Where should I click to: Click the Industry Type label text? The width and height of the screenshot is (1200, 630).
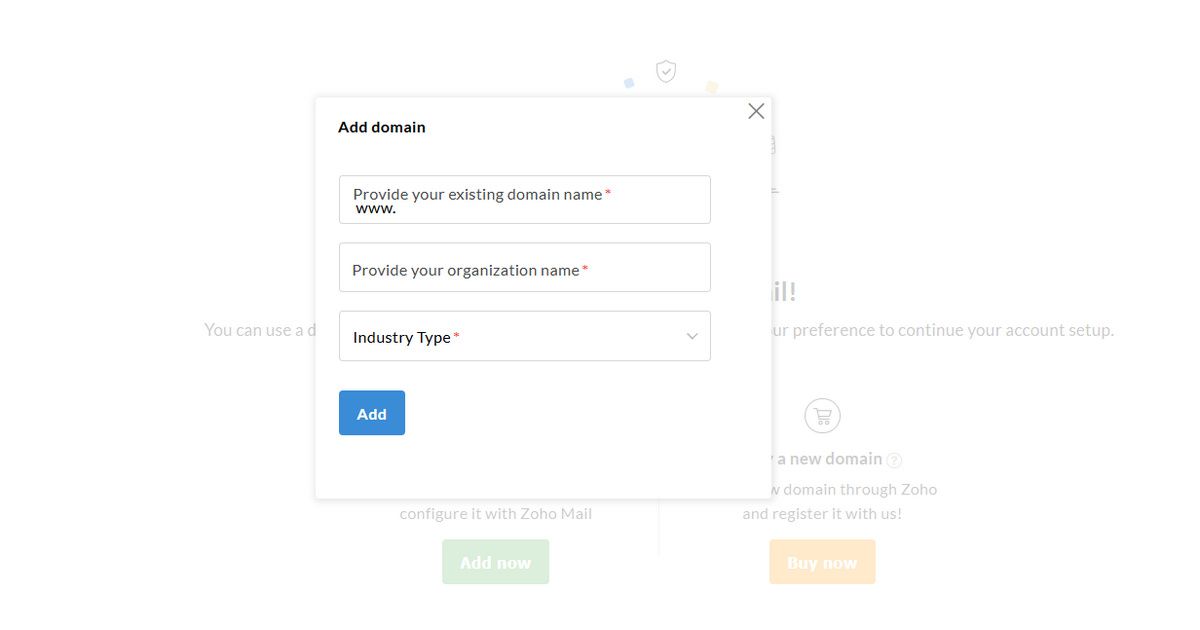(x=402, y=337)
